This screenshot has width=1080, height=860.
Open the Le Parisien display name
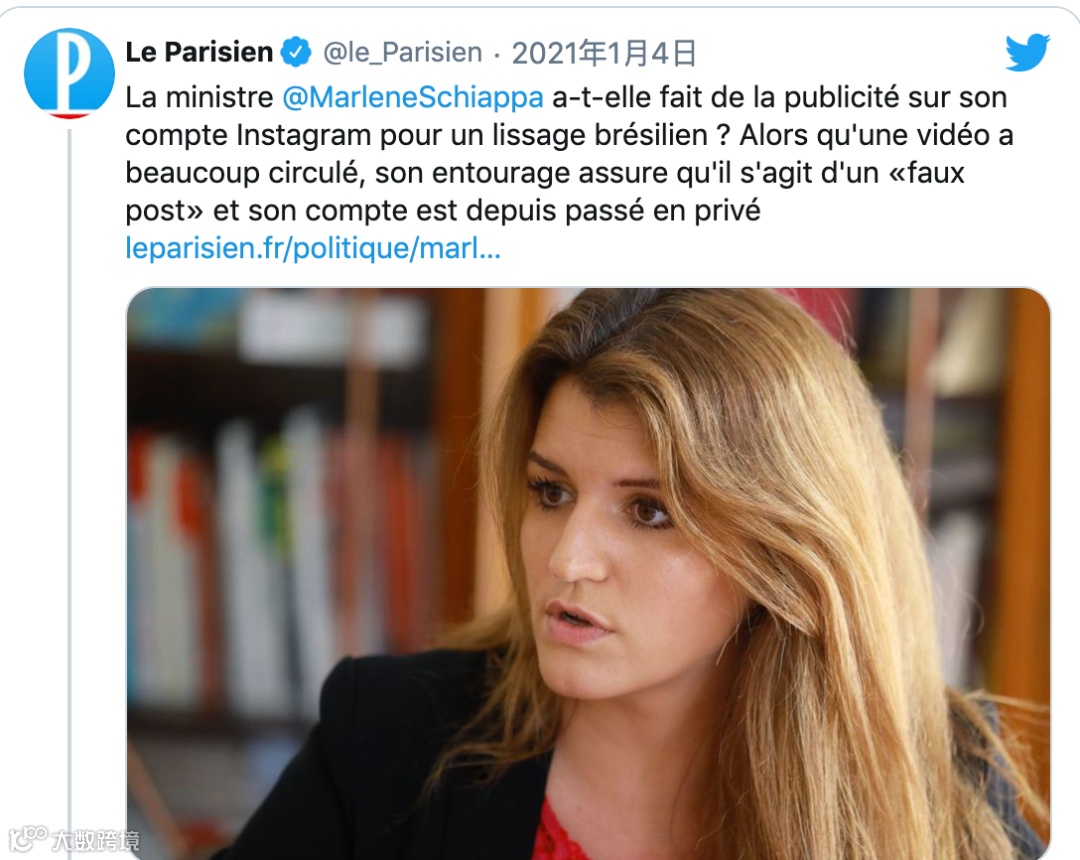tap(199, 52)
